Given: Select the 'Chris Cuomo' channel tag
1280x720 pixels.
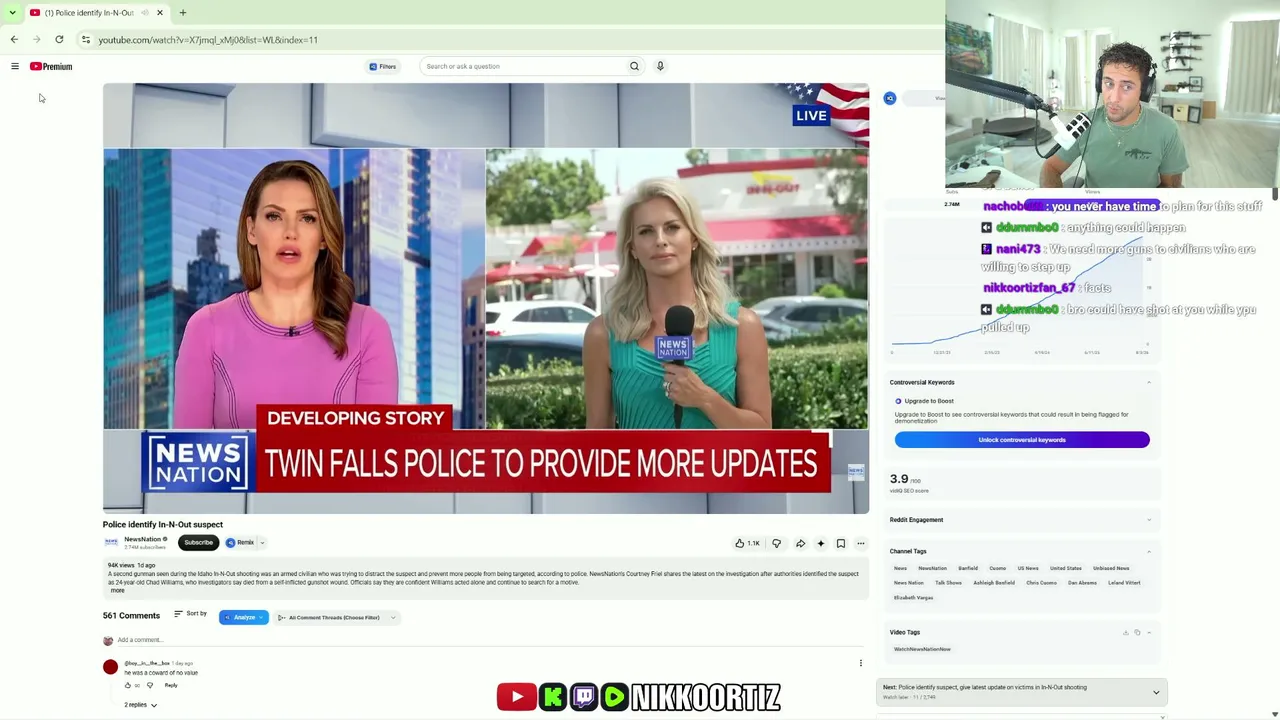Looking at the screenshot, I should coord(1041,583).
